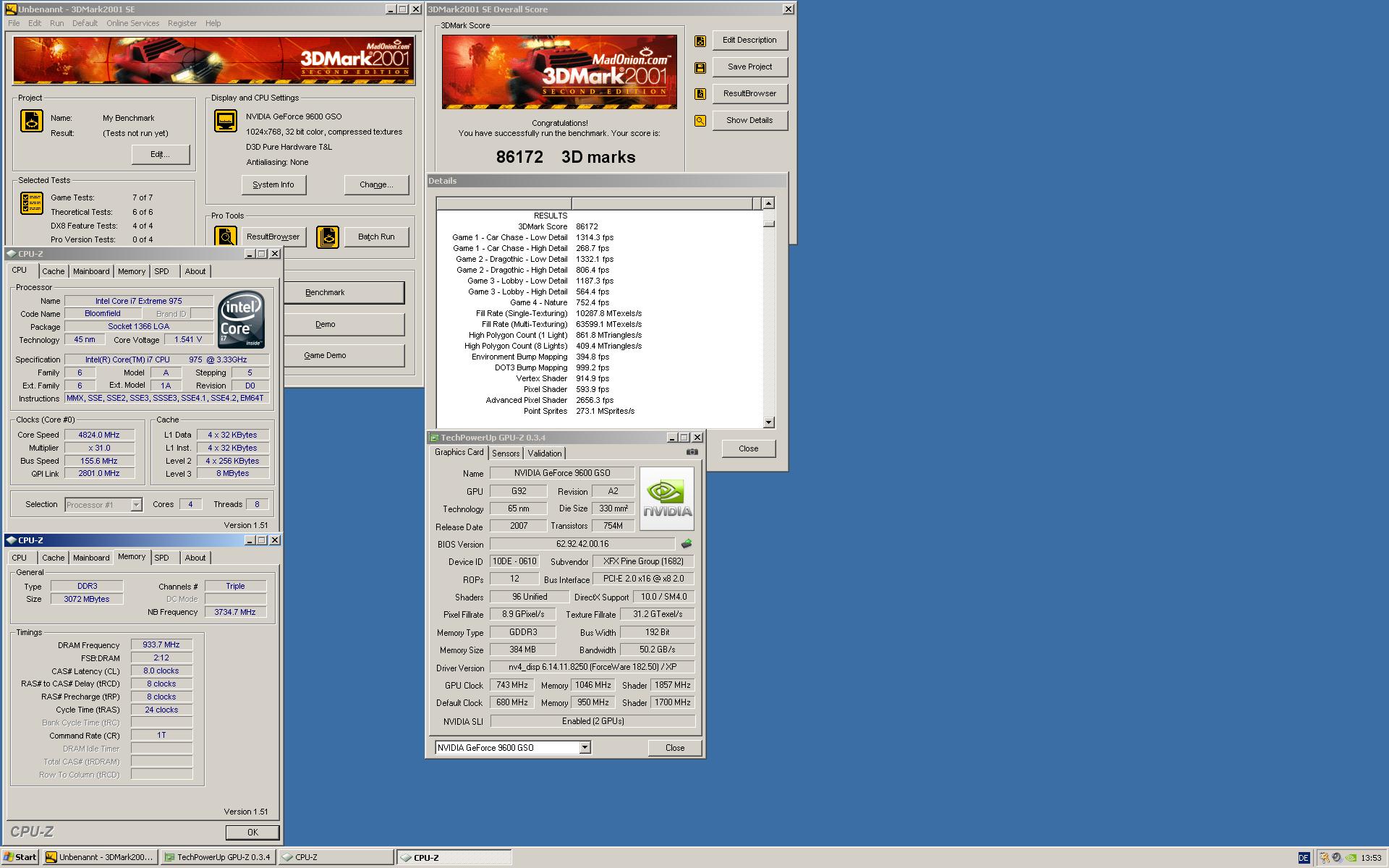Click the System Info button
Screen dimensions: 1389x868
tap(273, 185)
